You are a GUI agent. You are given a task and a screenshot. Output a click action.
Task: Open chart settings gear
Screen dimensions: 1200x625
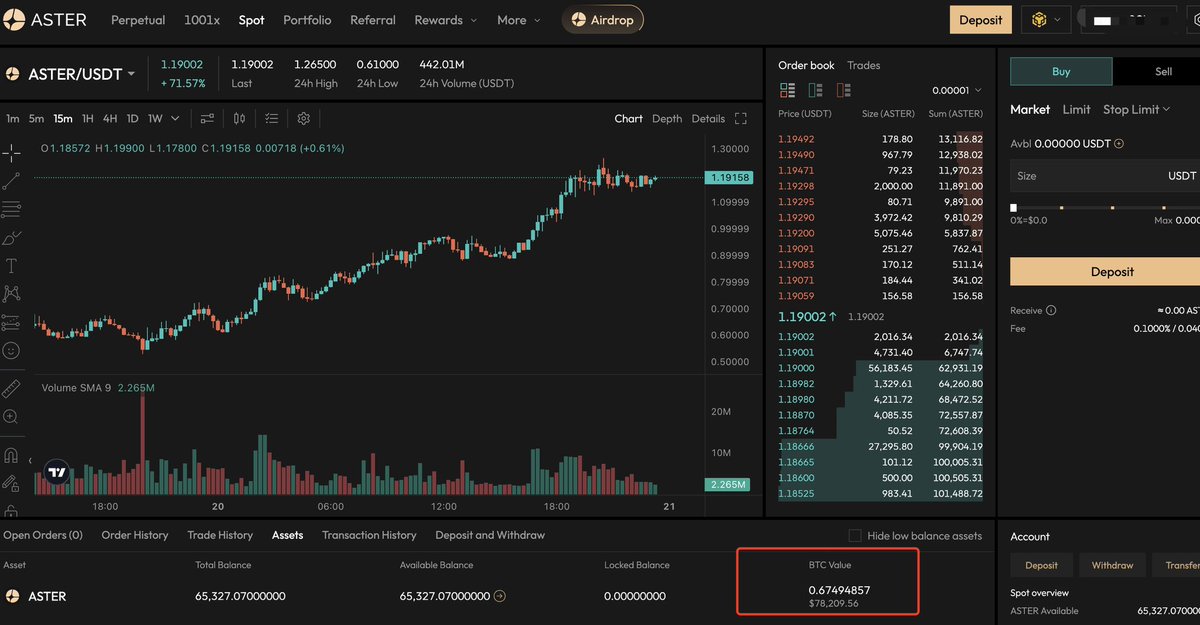coord(304,118)
